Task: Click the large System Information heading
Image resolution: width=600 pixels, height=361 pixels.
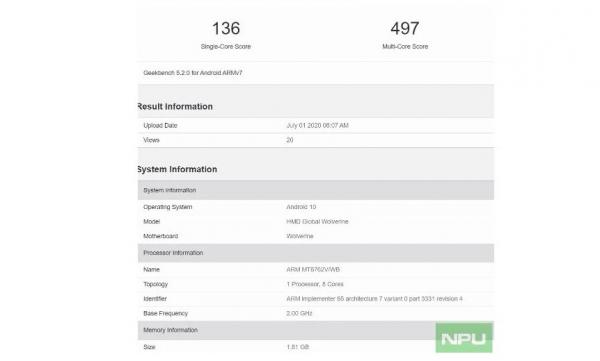Action: click(177, 169)
